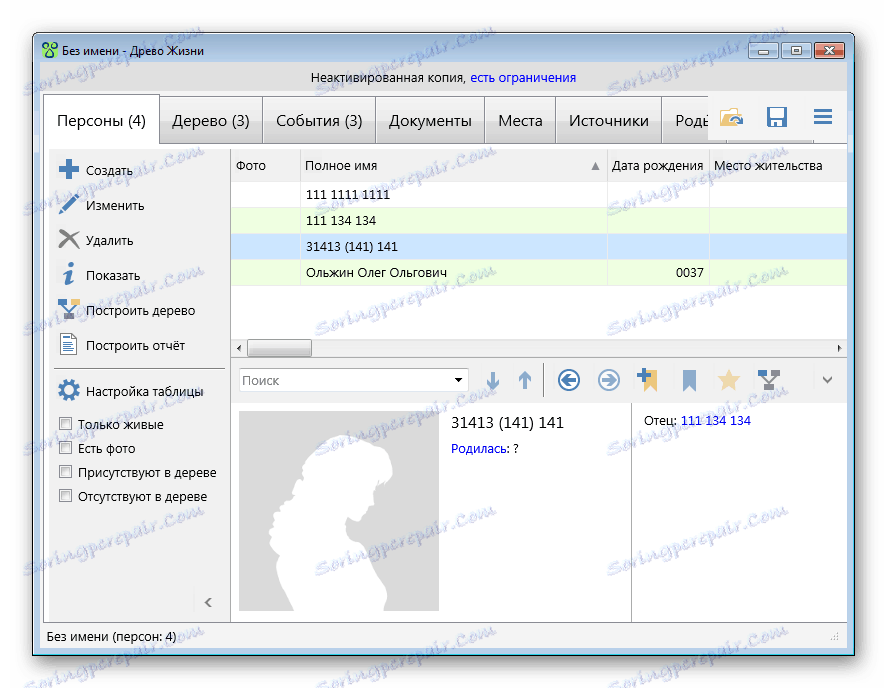The width and height of the screenshot is (887, 688).
Task: Open the Поиск dropdown arrow
Action: pyautogui.click(x=458, y=380)
